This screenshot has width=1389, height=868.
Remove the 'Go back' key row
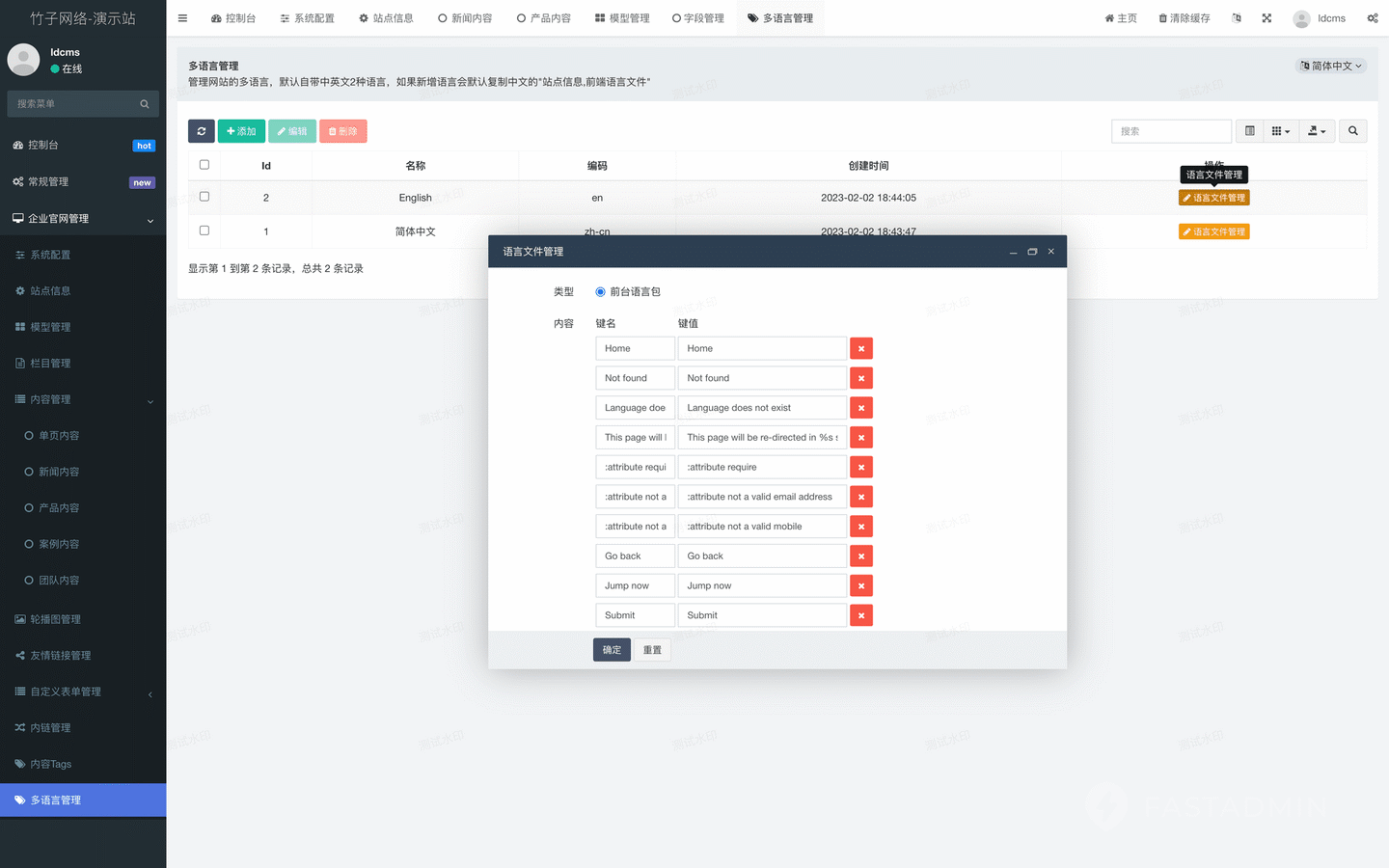861,556
